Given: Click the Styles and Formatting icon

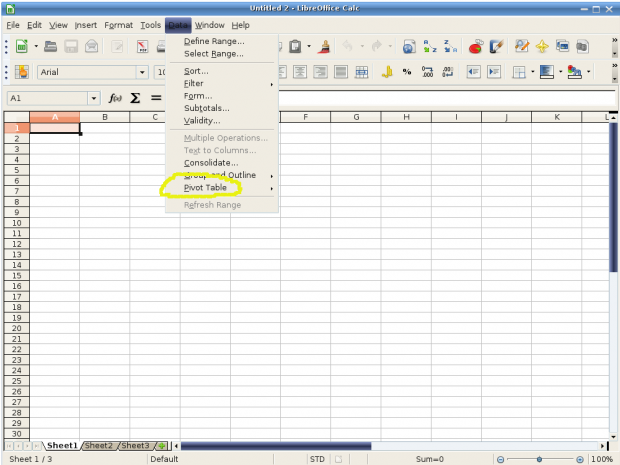Looking at the screenshot, I should pos(21,72).
